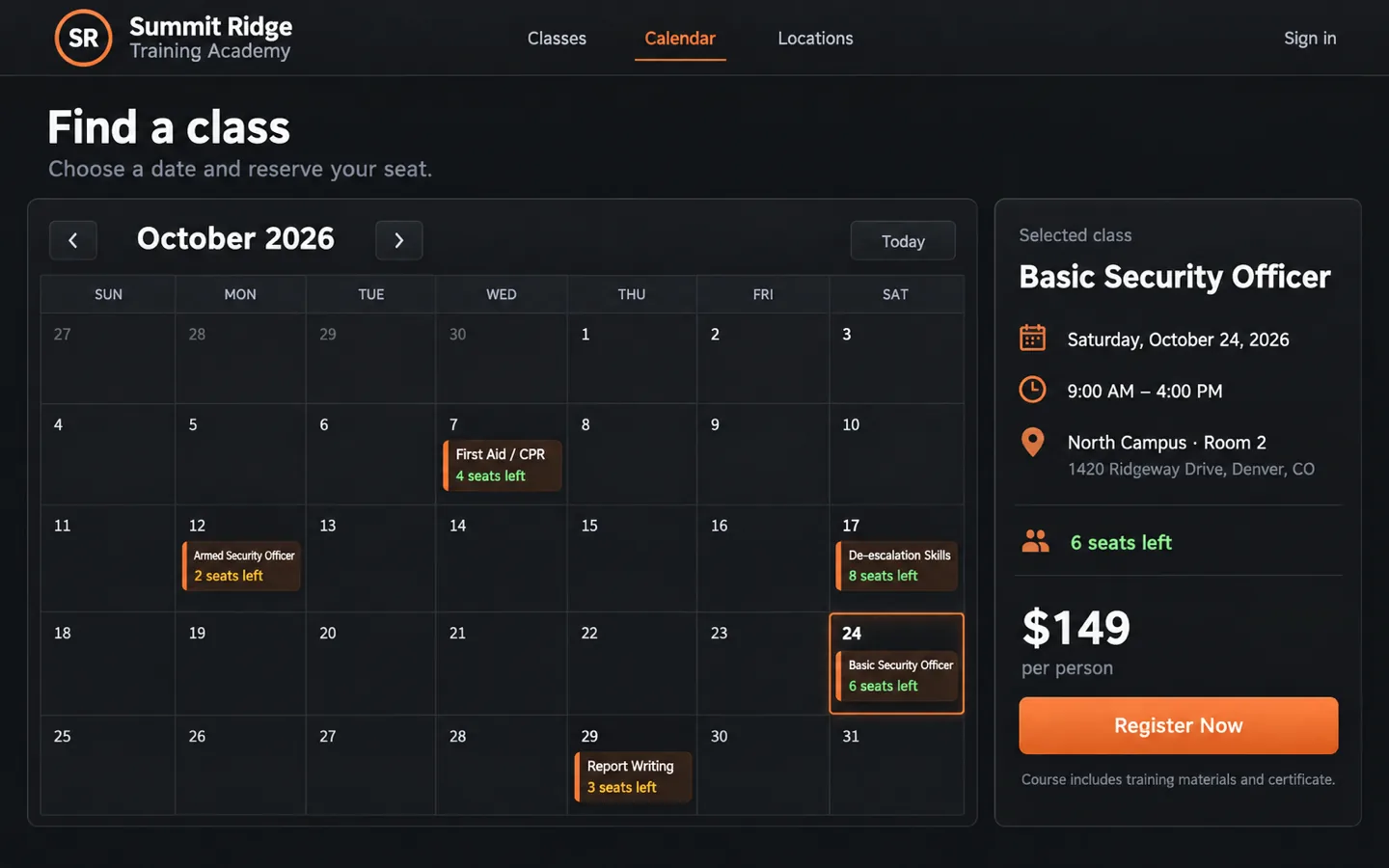The image size is (1389, 868).
Task: Click the Register Now button
Action: click(x=1178, y=725)
